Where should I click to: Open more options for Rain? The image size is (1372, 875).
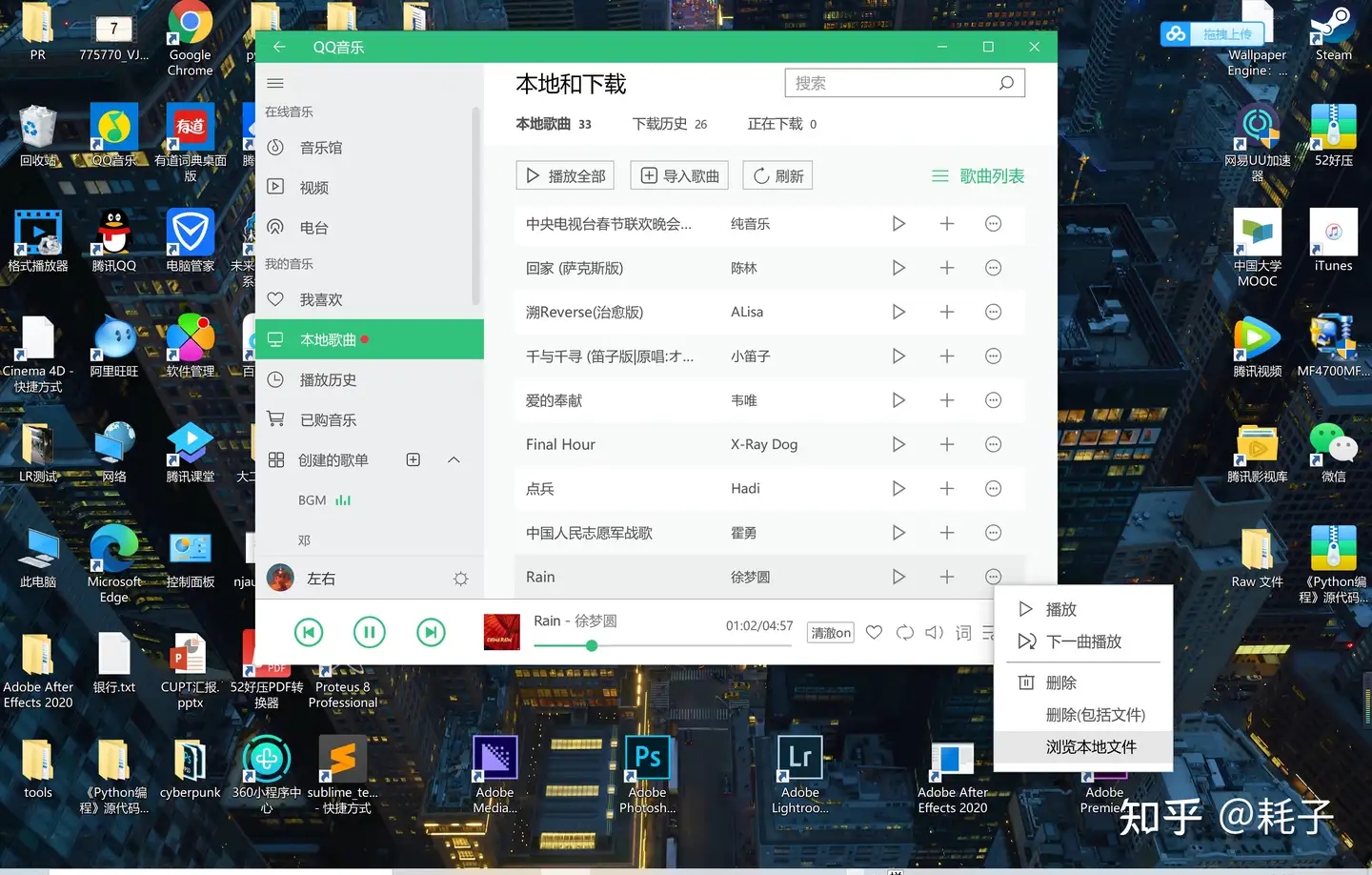993,577
